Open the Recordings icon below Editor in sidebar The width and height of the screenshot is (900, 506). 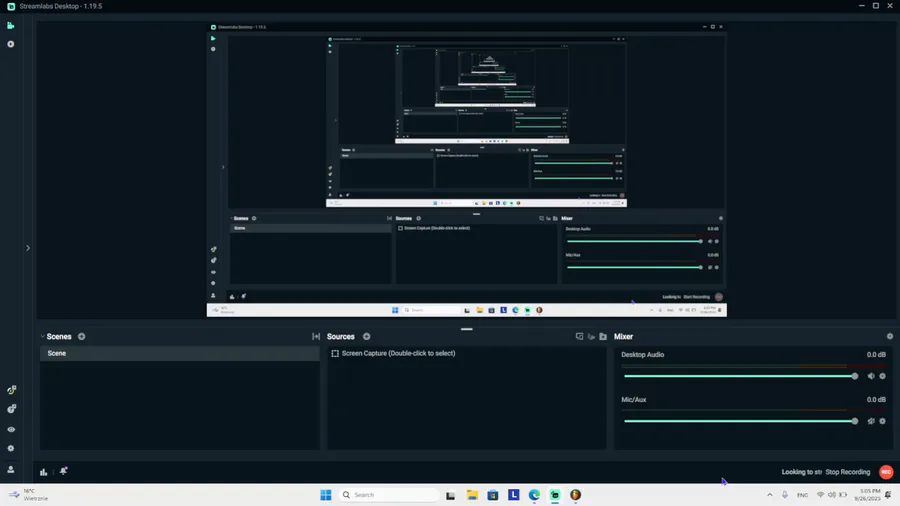click(x=11, y=44)
